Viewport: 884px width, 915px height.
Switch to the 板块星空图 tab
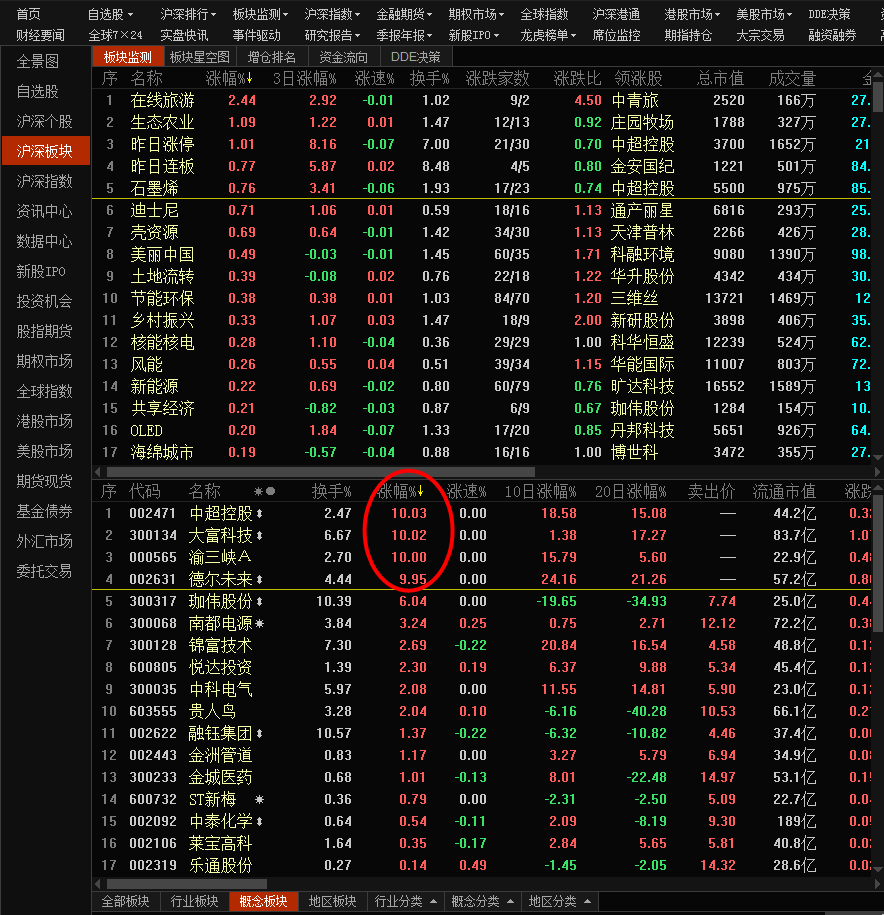point(200,57)
